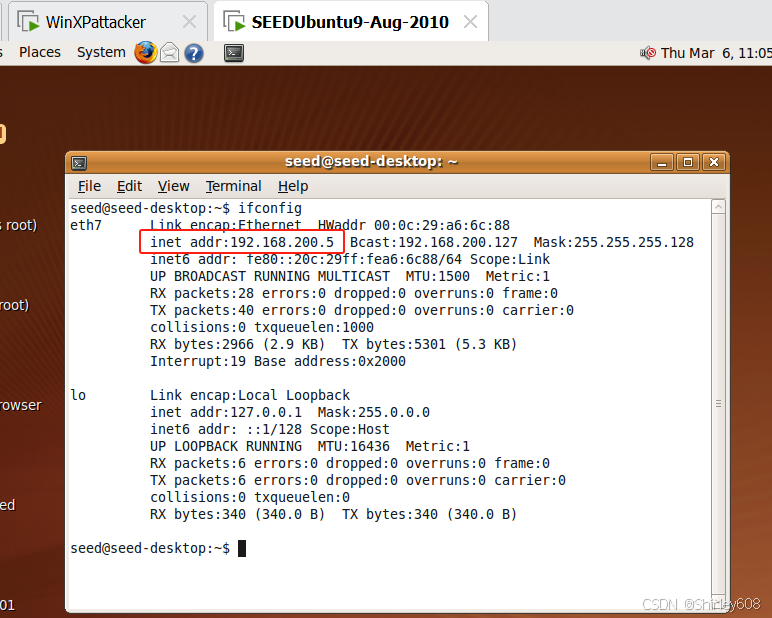Click the Mask:255.0.0.0 loopback value
The height and width of the screenshot is (618, 772).
point(374,412)
